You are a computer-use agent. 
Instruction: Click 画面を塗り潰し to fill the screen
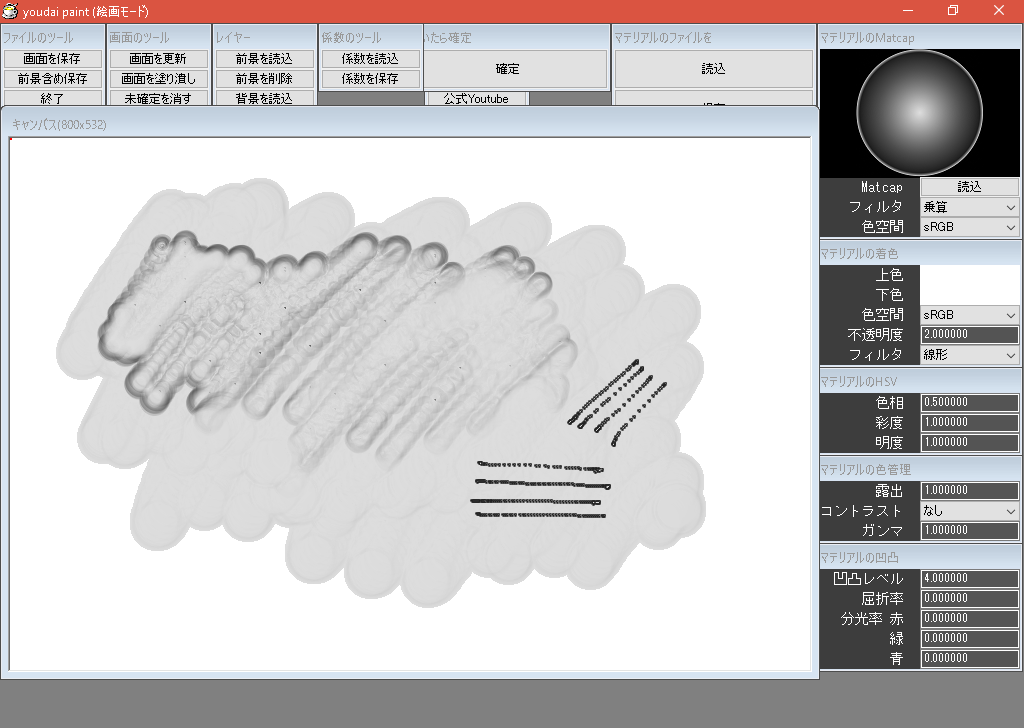[x=157, y=78]
